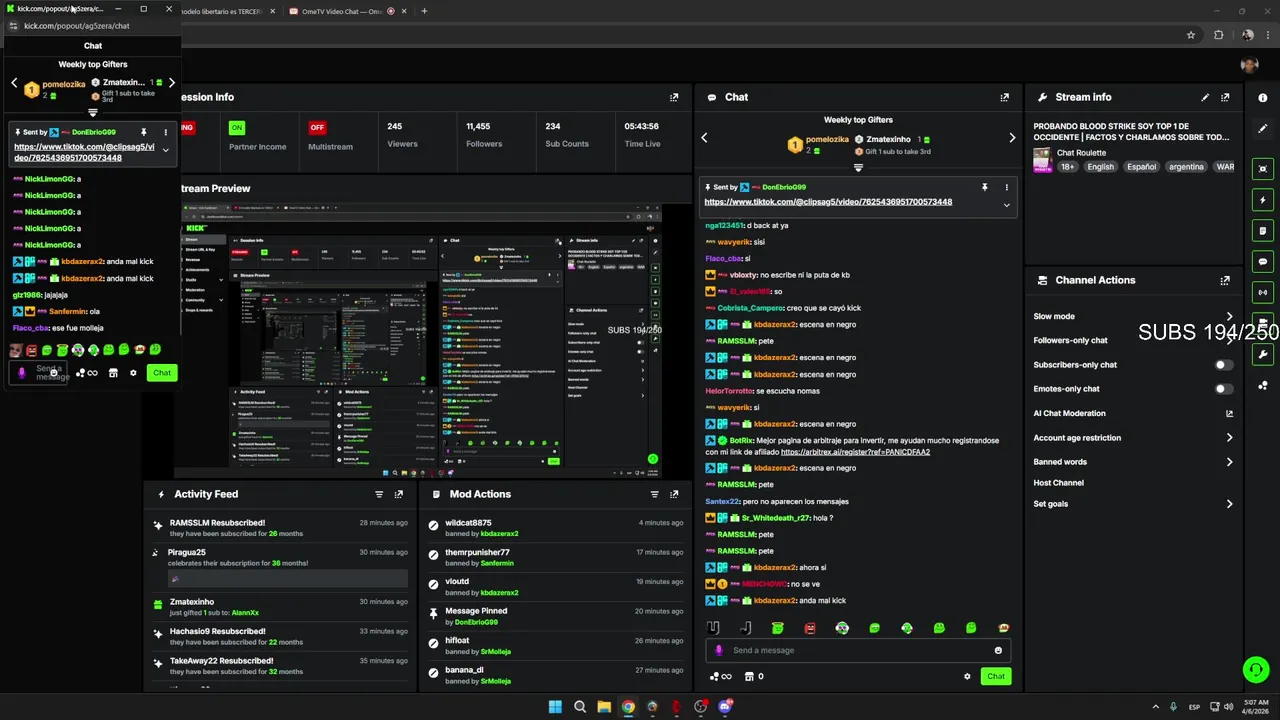Expand Banned words settings
This screenshot has width=1280, height=720.
click(x=1229, y=462)
